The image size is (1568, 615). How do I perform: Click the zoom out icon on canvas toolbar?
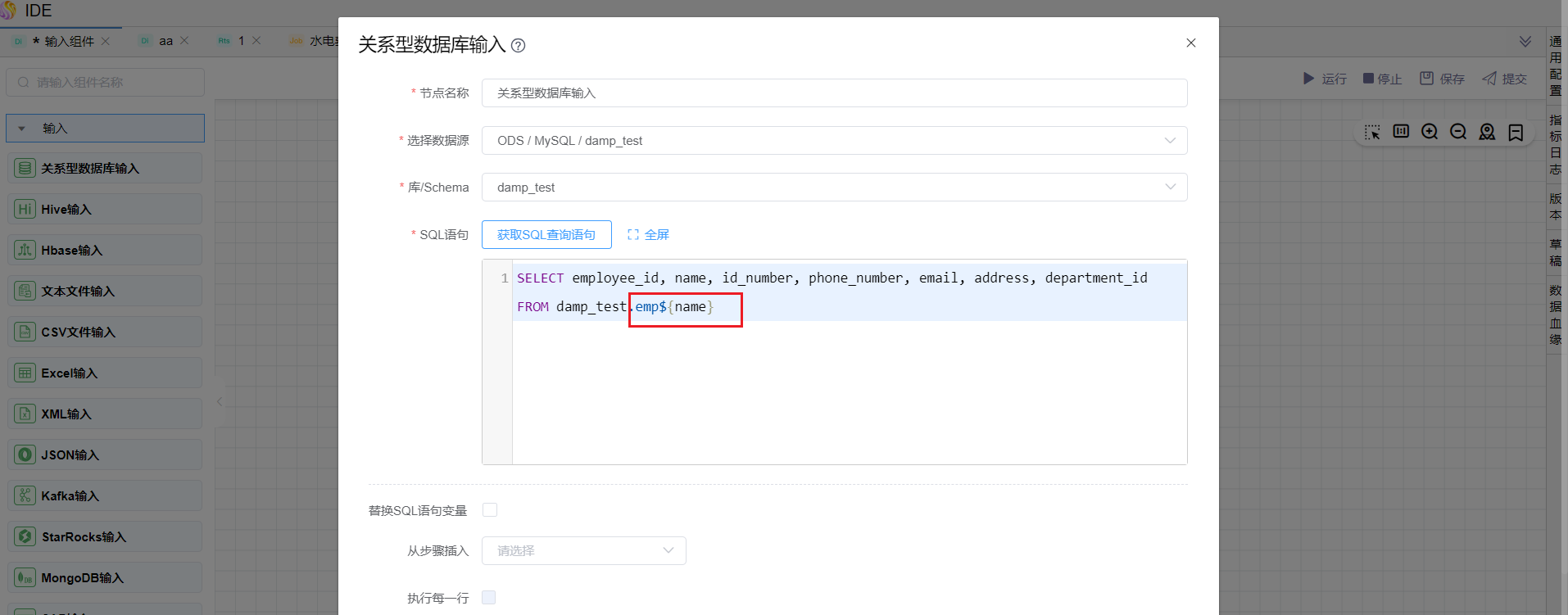coord(1458,131)
